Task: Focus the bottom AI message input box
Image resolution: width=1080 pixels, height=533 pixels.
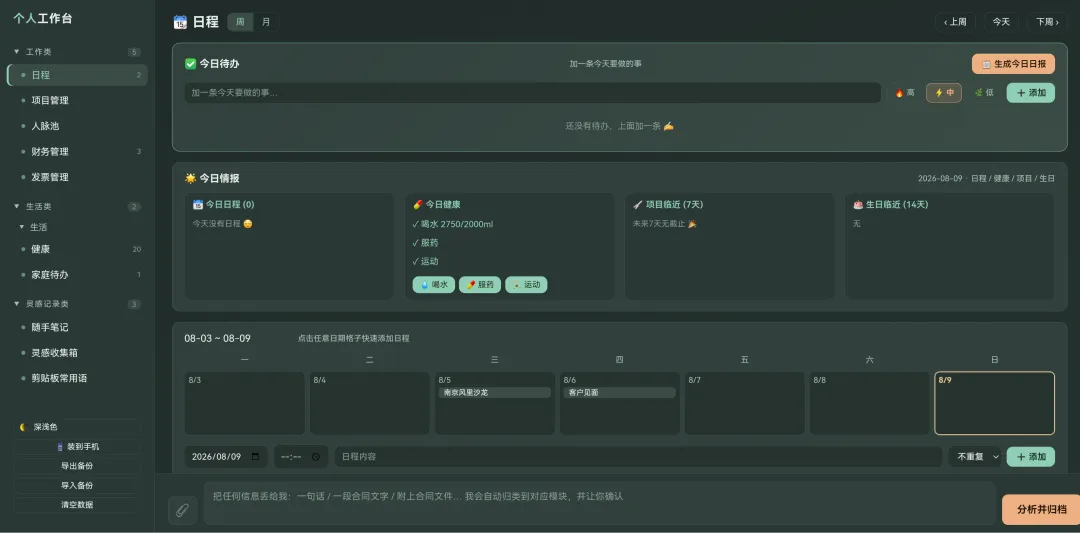Action: [599, 503]
